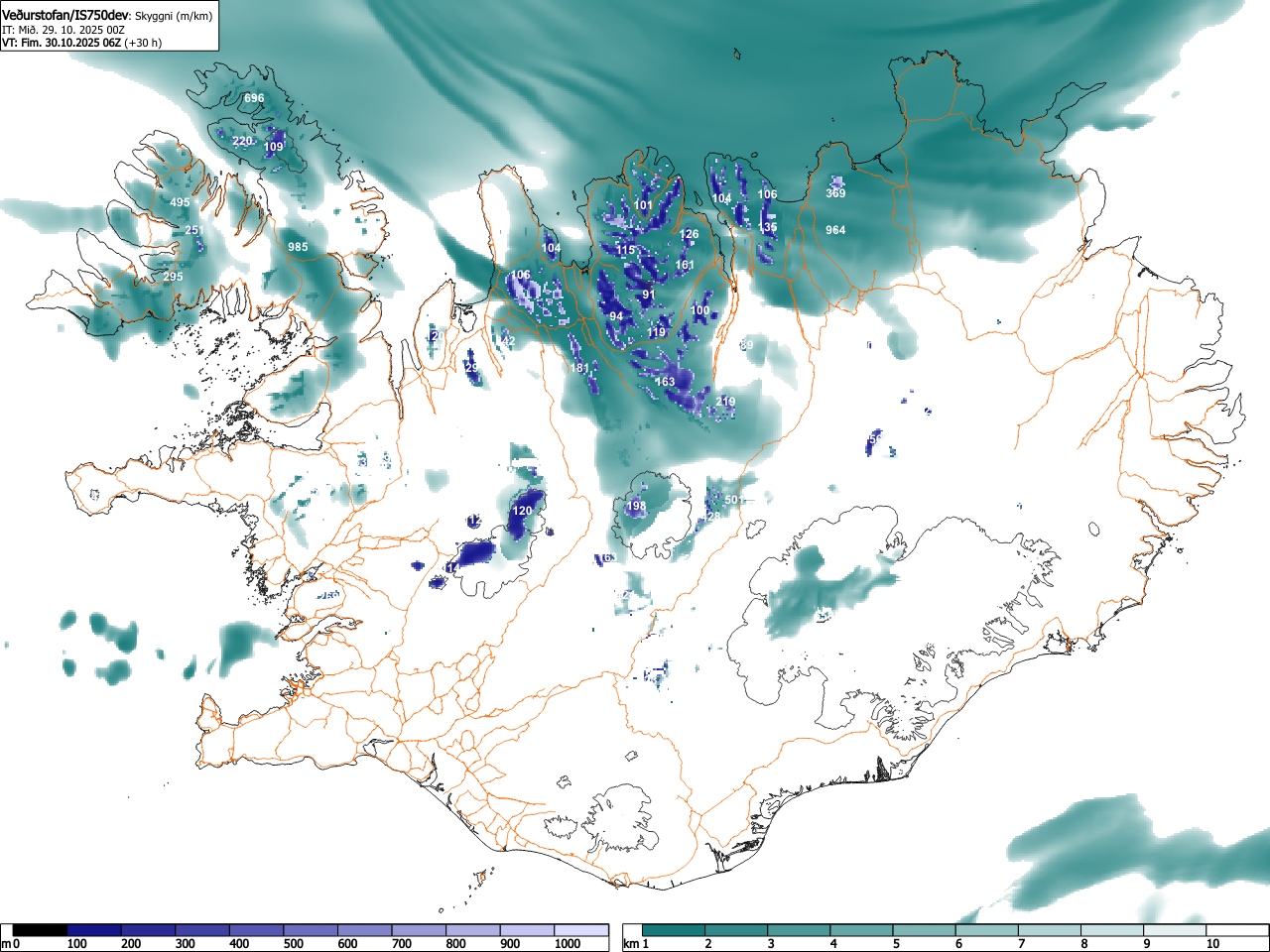Click the palest lavender 1000 m legend swatch
This screenshot has width=1270, height=952.
pos(582,930)
